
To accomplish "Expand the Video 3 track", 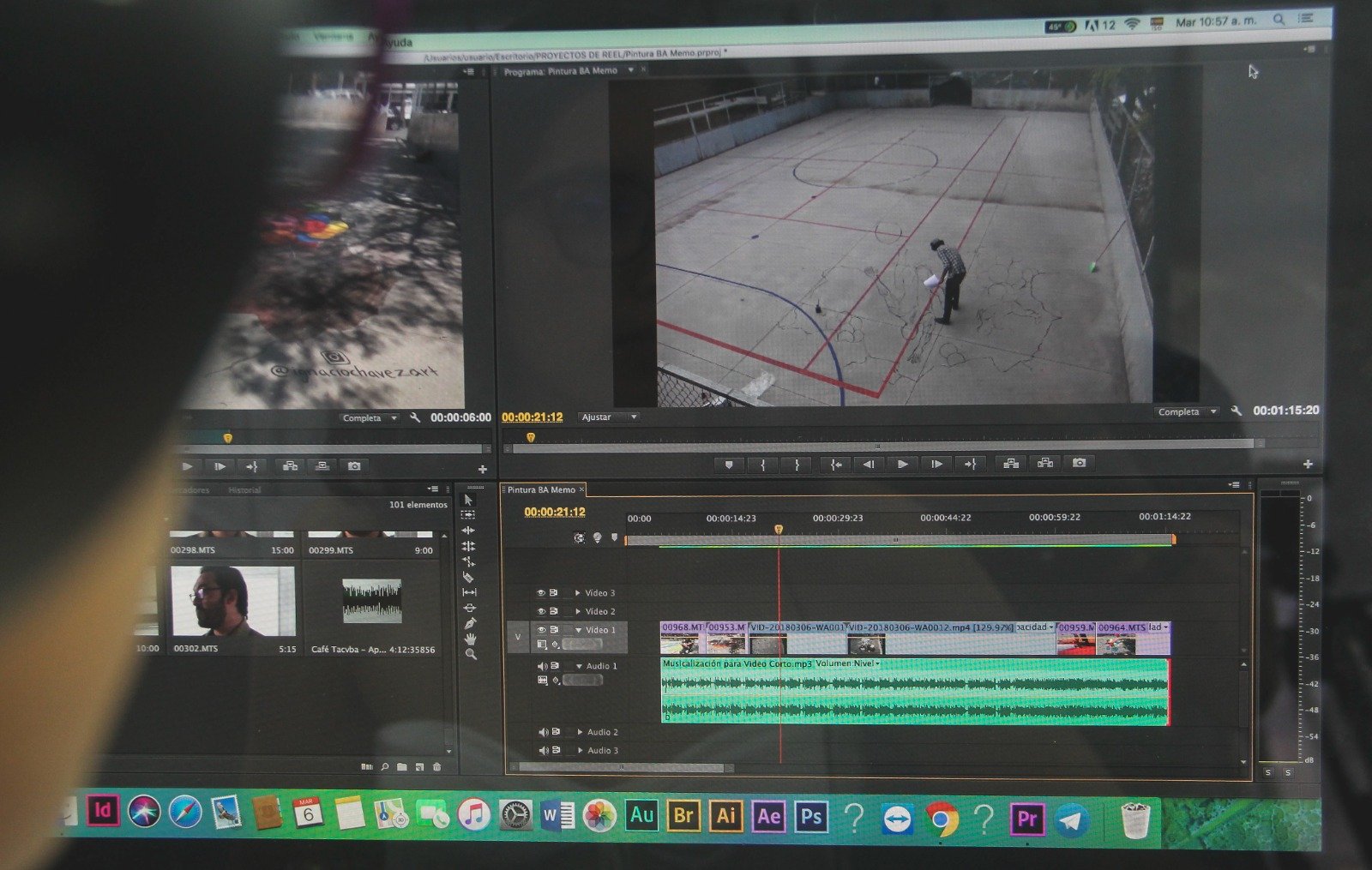I will pyautogui.click(x=578, y=593).
